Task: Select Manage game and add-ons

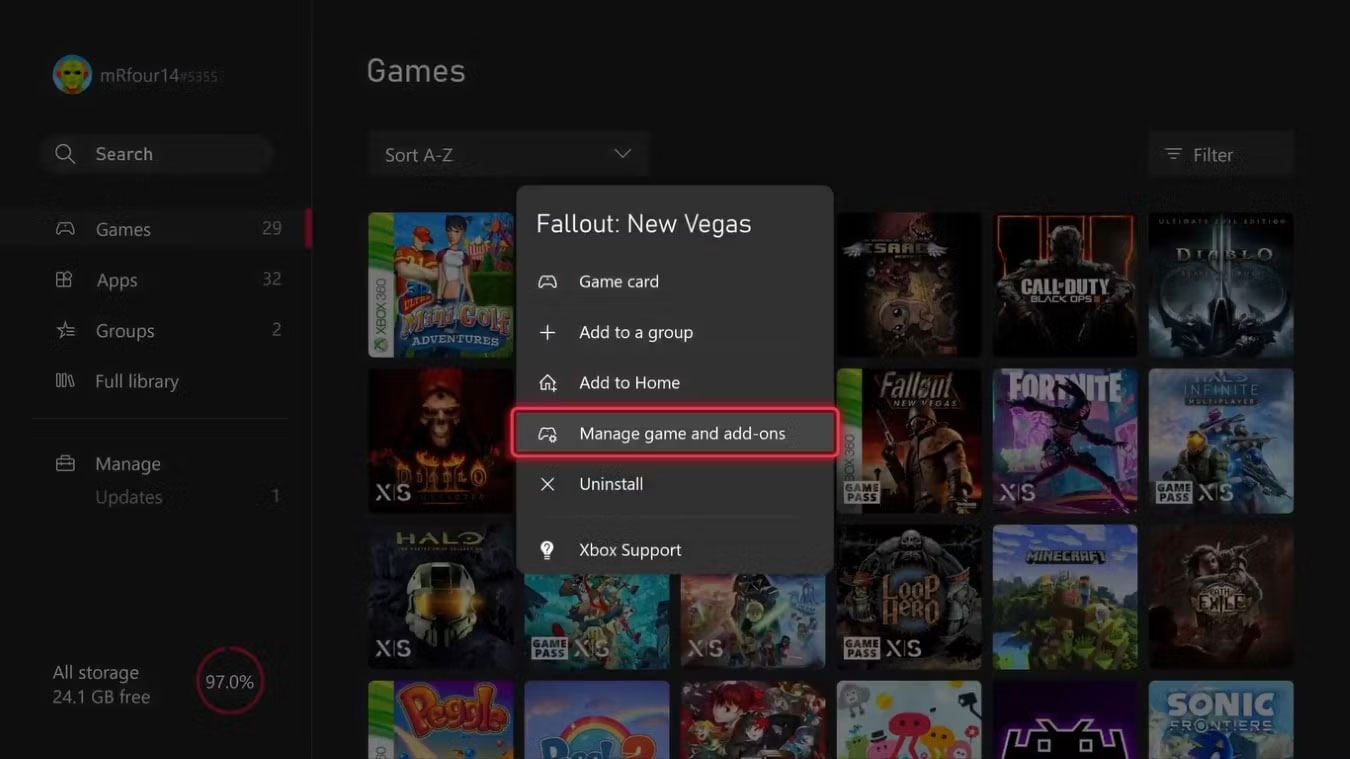Action: click(675, 433)
